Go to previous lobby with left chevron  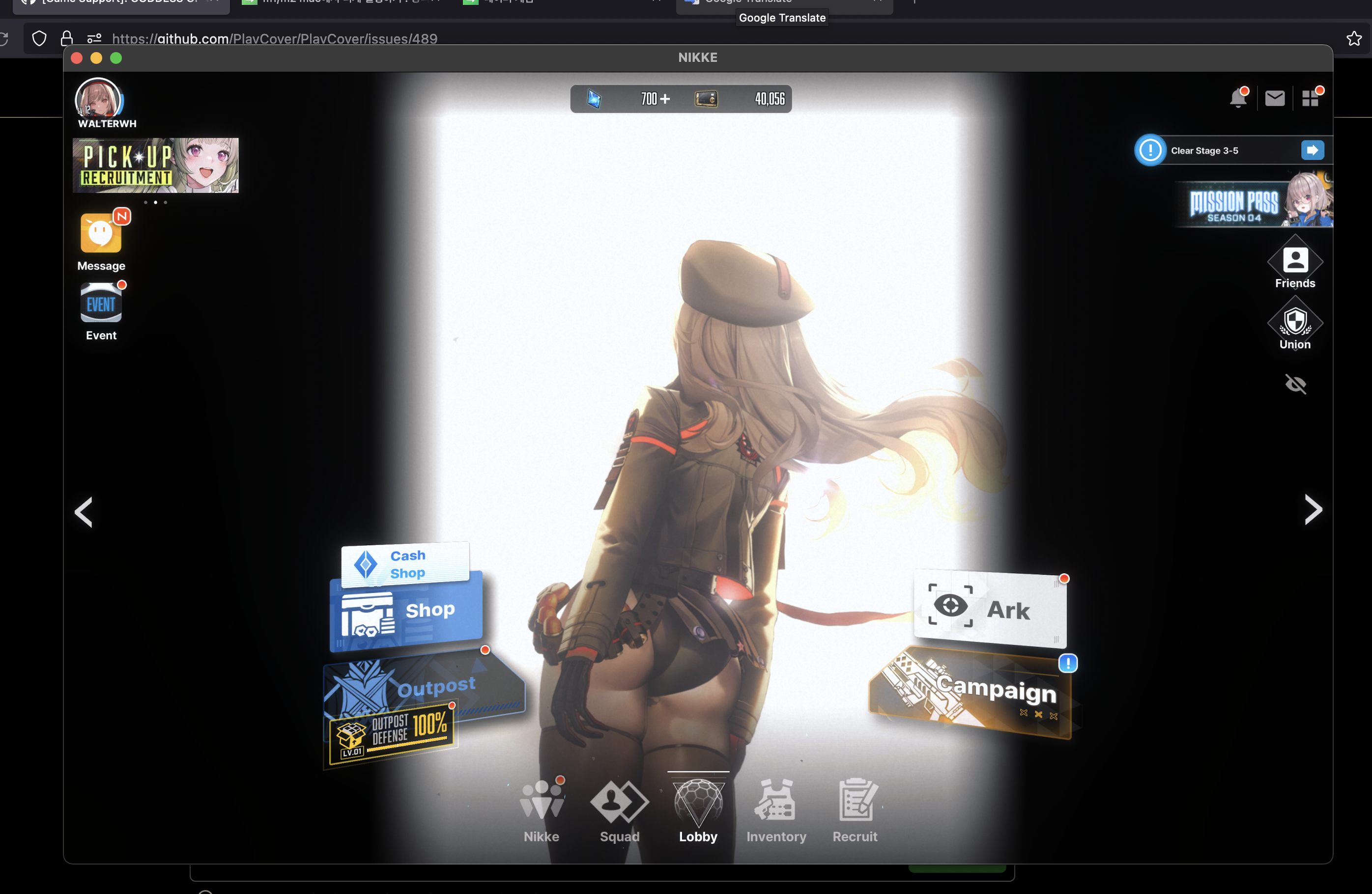[x=84, y=512]
